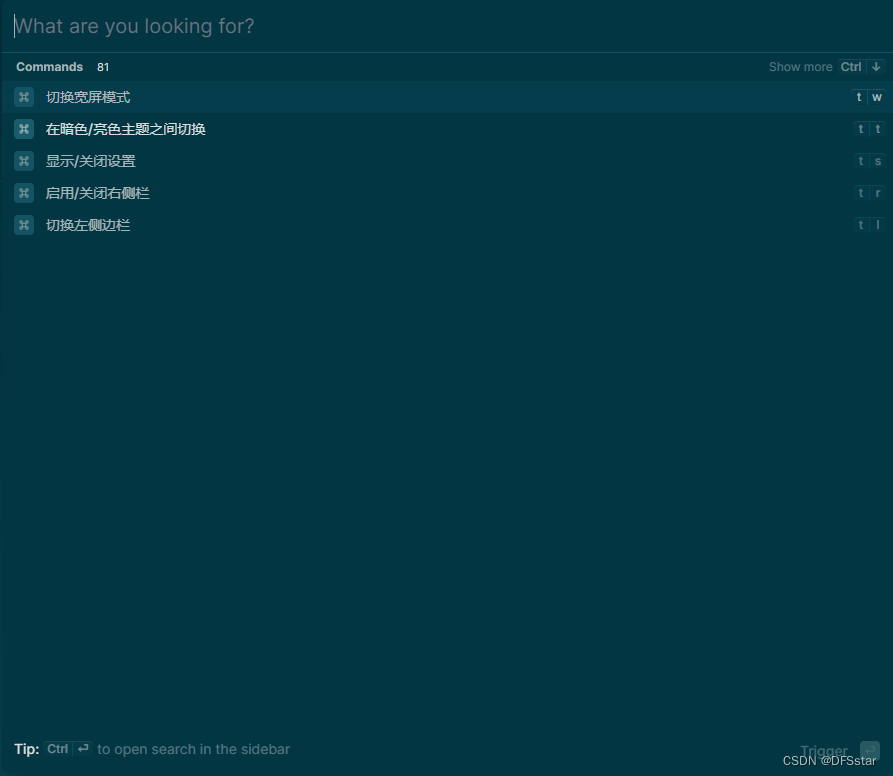Click the 81 commands count

tap(103, 67)
